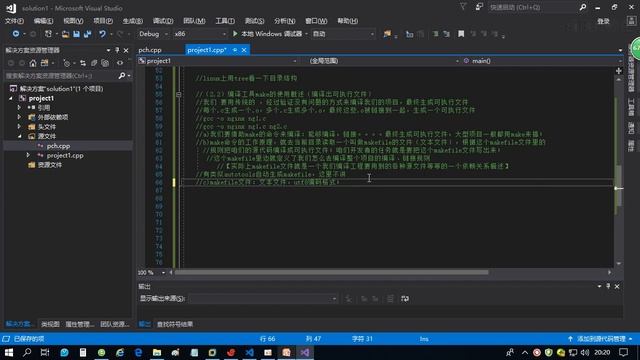Click the Home icon in Solution Explorer
Image resolution: width=640 pixels, height=360 pixels.
(x=33, y=63)
